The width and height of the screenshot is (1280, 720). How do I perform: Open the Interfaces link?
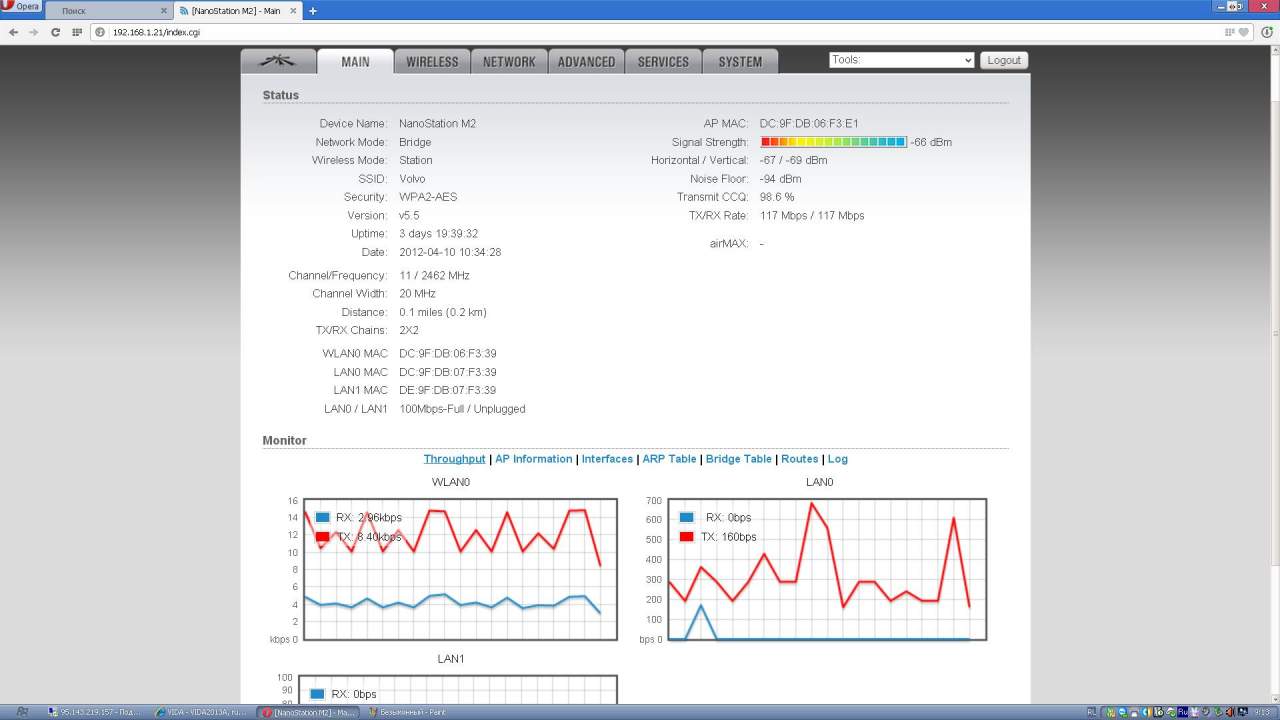(607, 459)
